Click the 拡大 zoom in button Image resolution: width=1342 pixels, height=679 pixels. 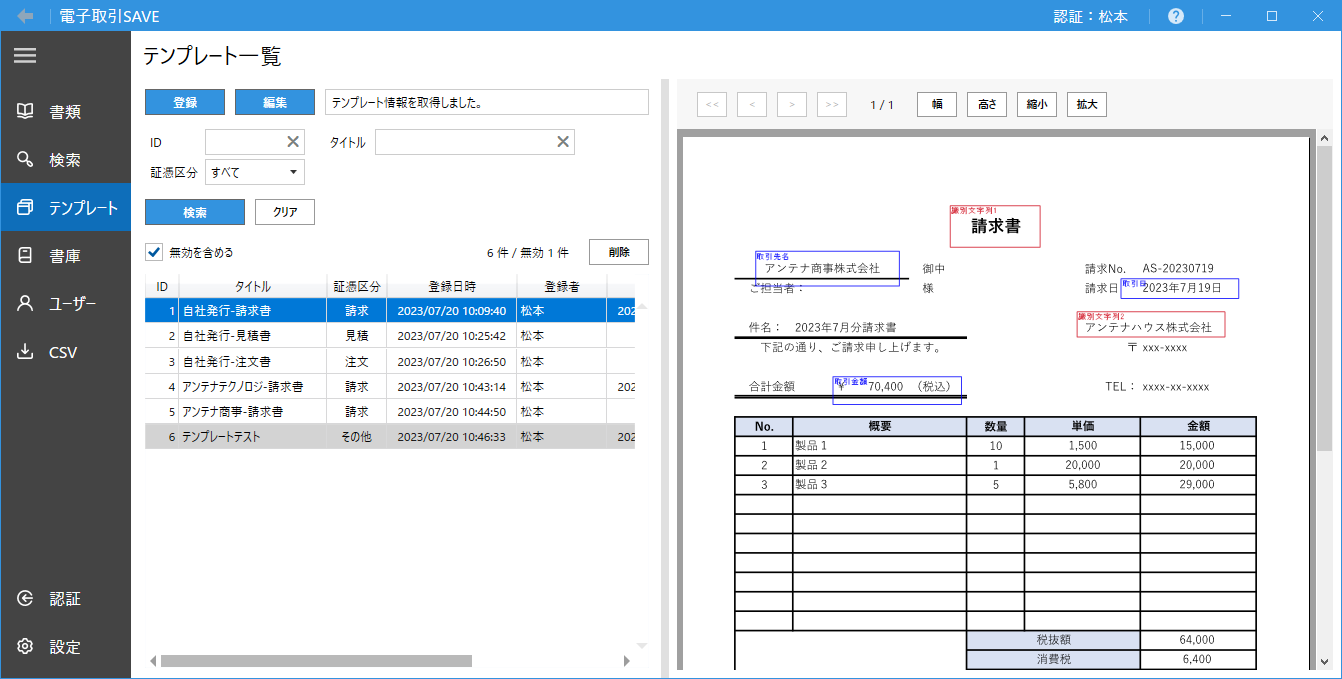(x=1087, y=105)
